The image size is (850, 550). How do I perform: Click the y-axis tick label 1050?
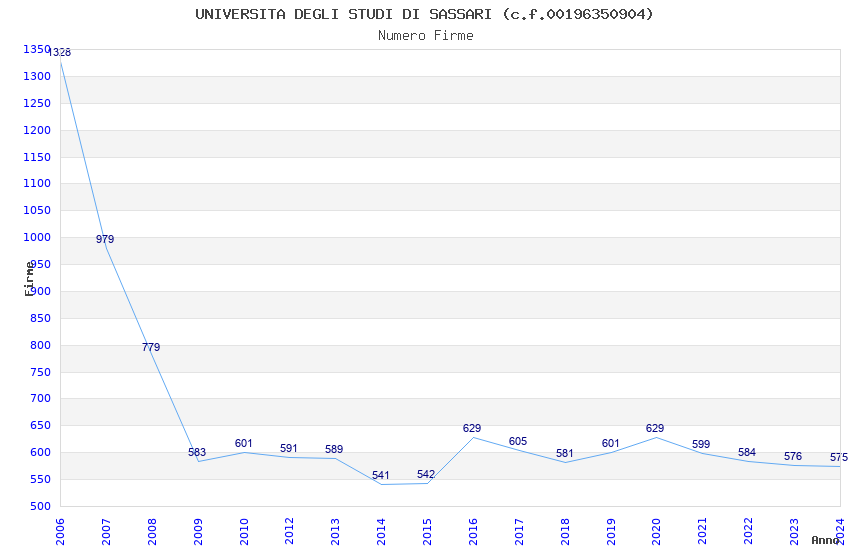36,210
